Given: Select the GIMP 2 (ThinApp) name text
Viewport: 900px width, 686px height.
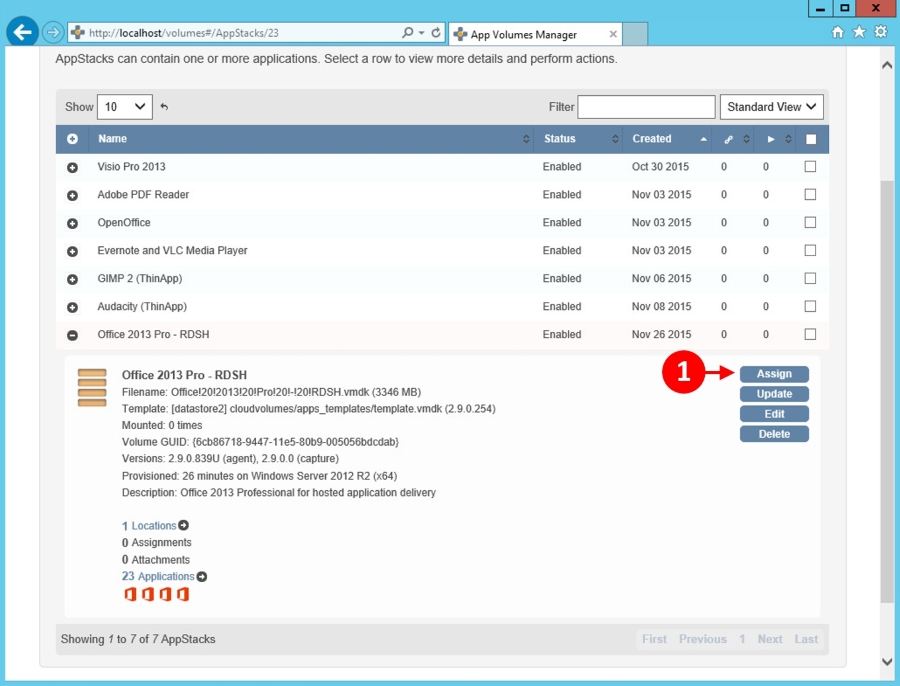Looking at the screenshot, I should (139, 278).
